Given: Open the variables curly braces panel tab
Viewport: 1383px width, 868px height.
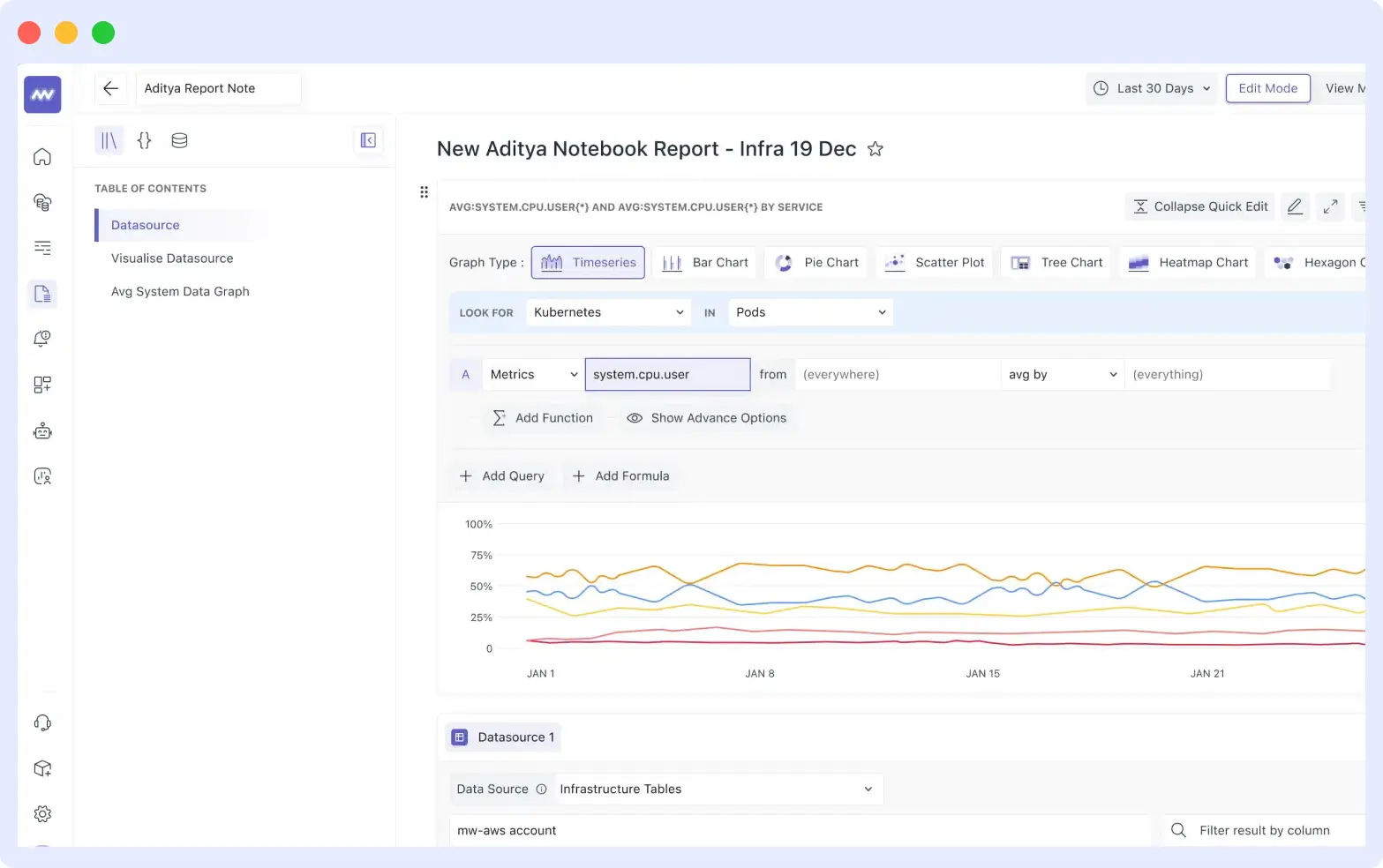Looking at the screenshot, I should (144, 140).
